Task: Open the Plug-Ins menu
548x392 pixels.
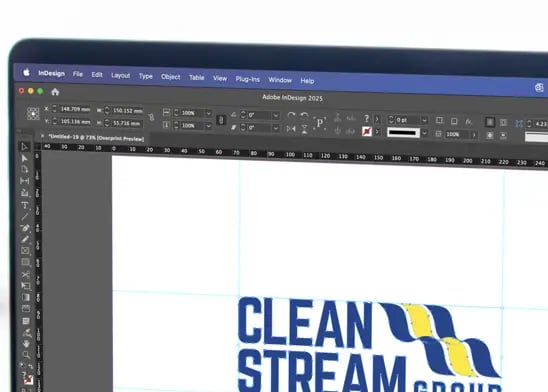Action: point(247,79)
